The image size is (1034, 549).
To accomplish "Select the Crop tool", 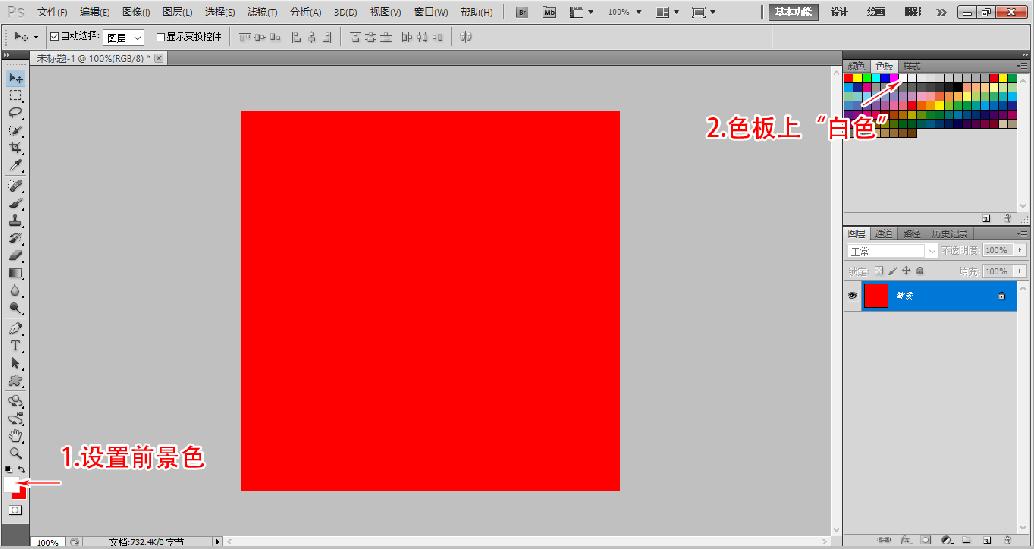I will click(x=16, y=147).
